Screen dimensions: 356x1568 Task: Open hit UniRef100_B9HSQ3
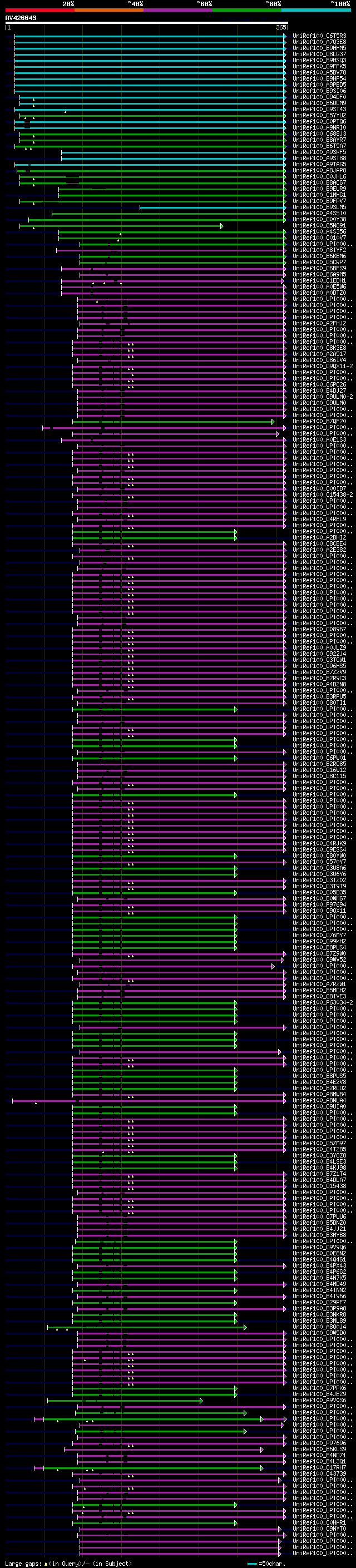pos(319,60)
